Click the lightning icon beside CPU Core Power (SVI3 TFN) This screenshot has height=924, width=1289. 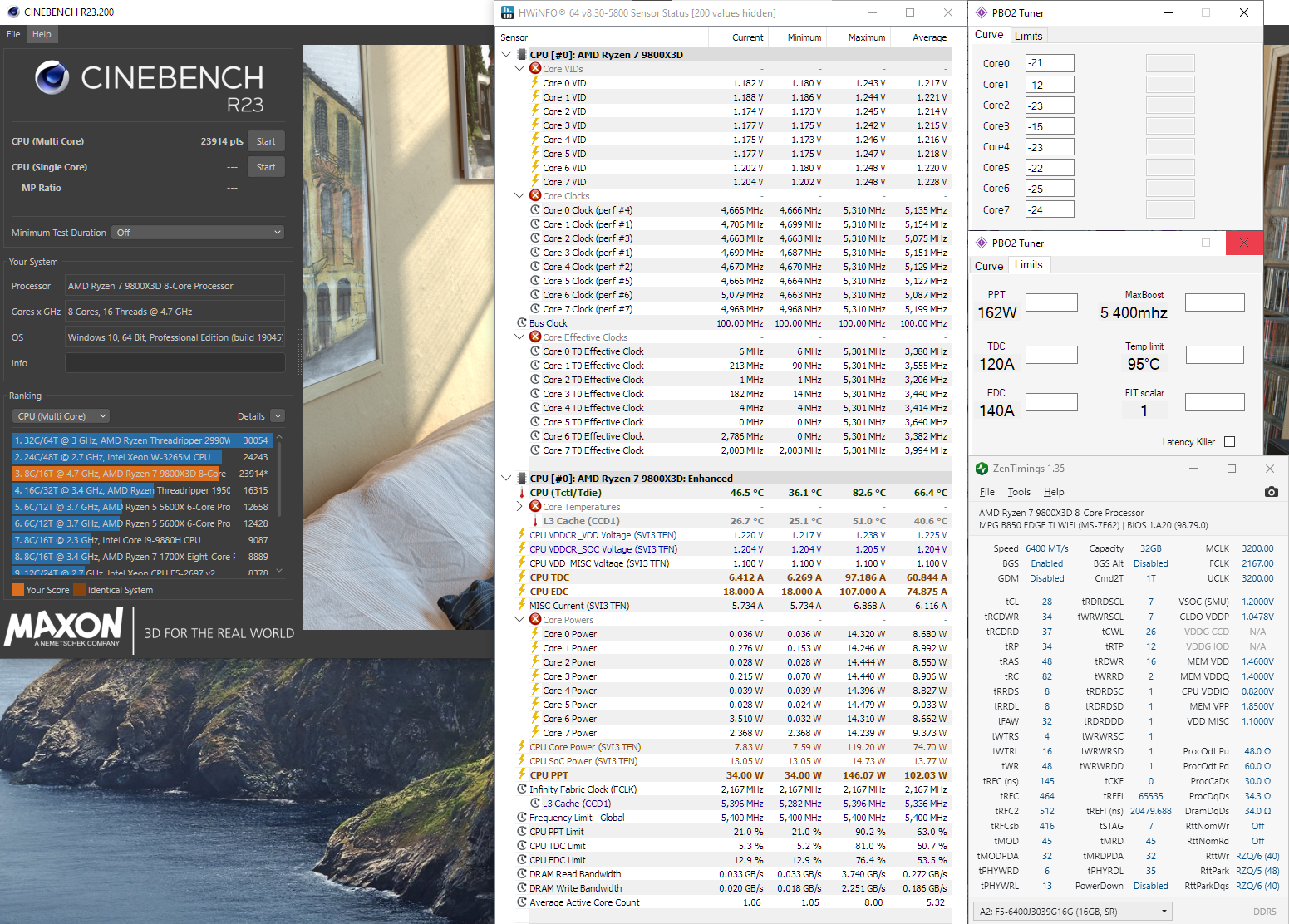pyautogui.click(x=522, y=747)
